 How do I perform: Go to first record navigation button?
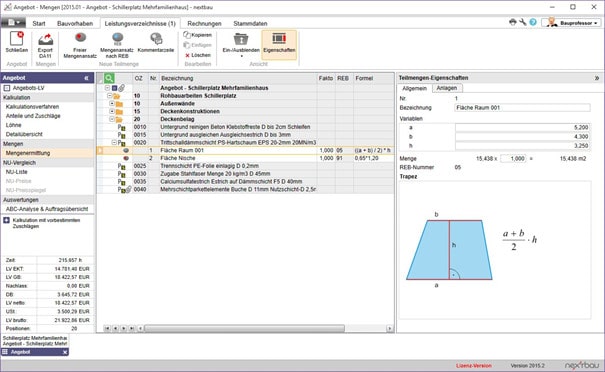point(107,328)
